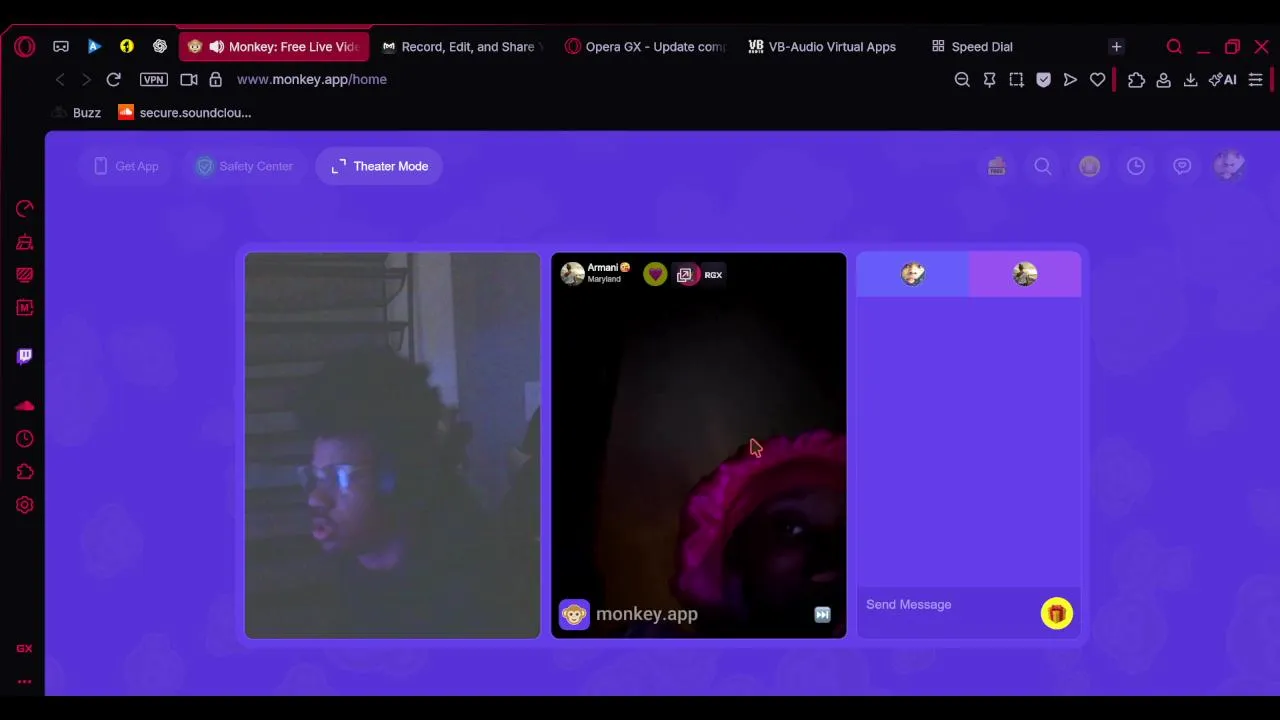Open extensions puzzle piece icon

[x=1136, y=79]
